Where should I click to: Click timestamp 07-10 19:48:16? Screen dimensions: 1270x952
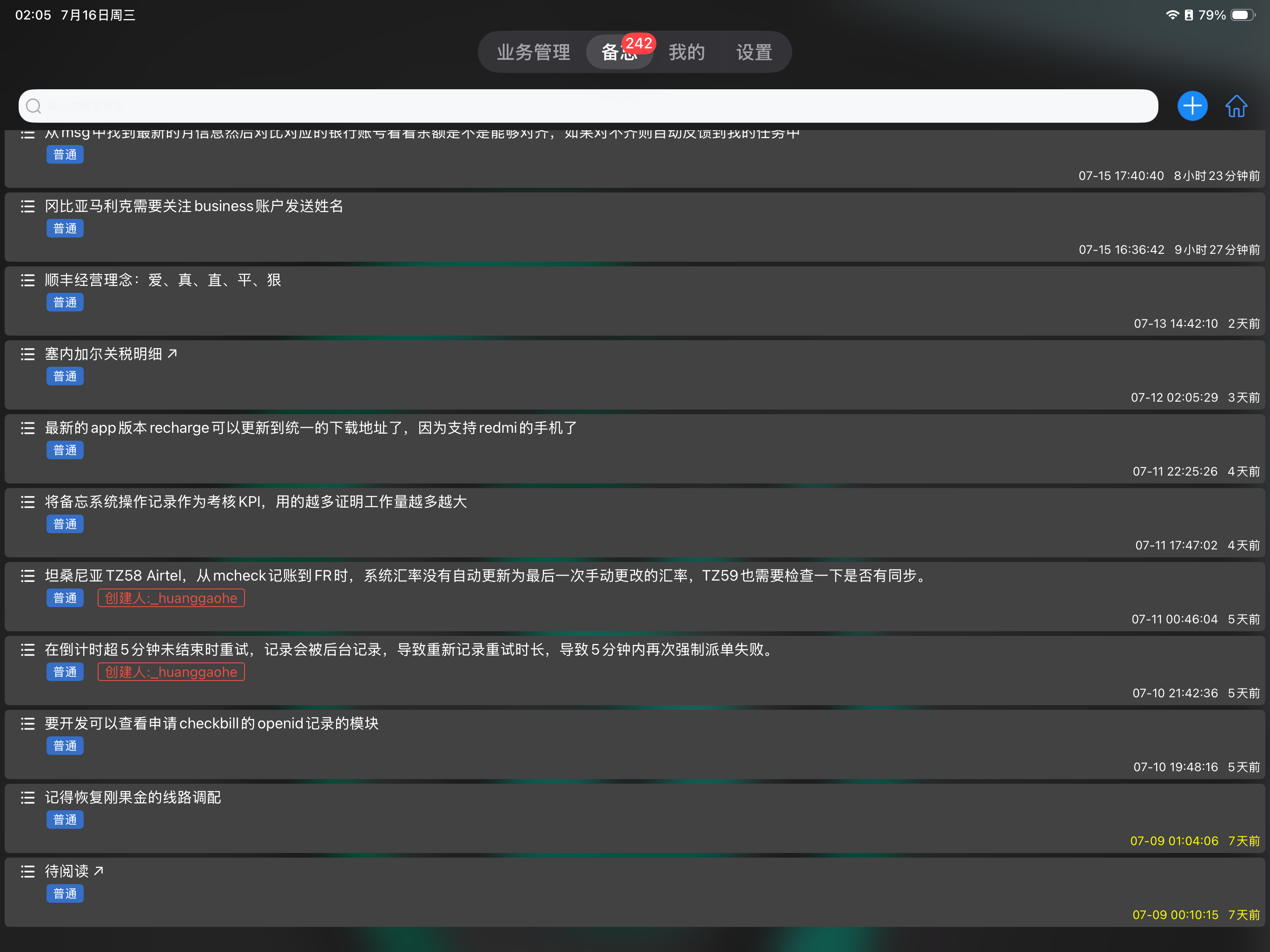pos(1176,767)
